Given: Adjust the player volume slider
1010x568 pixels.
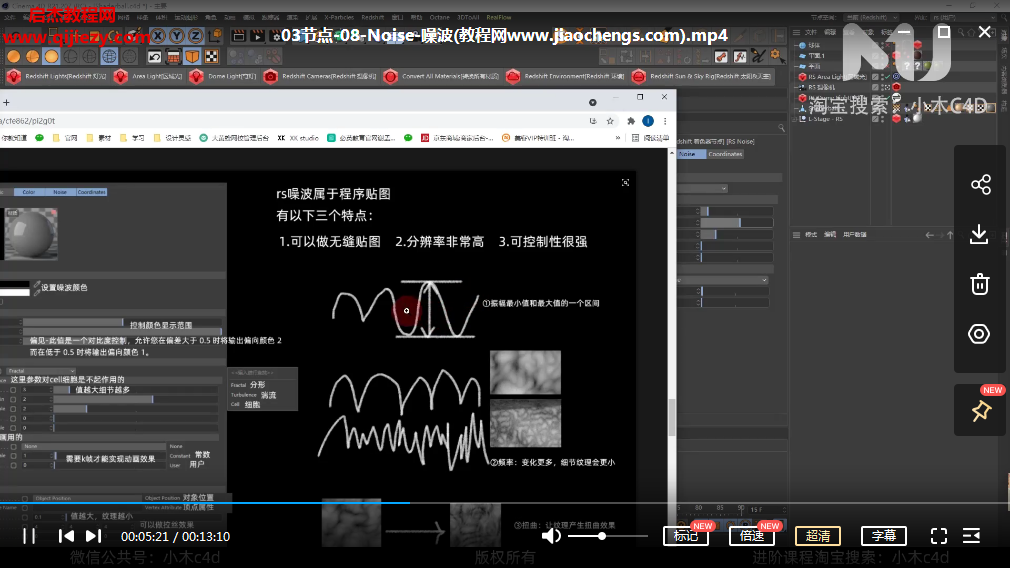Looking at the screenshot, I should tap(607, 536).
